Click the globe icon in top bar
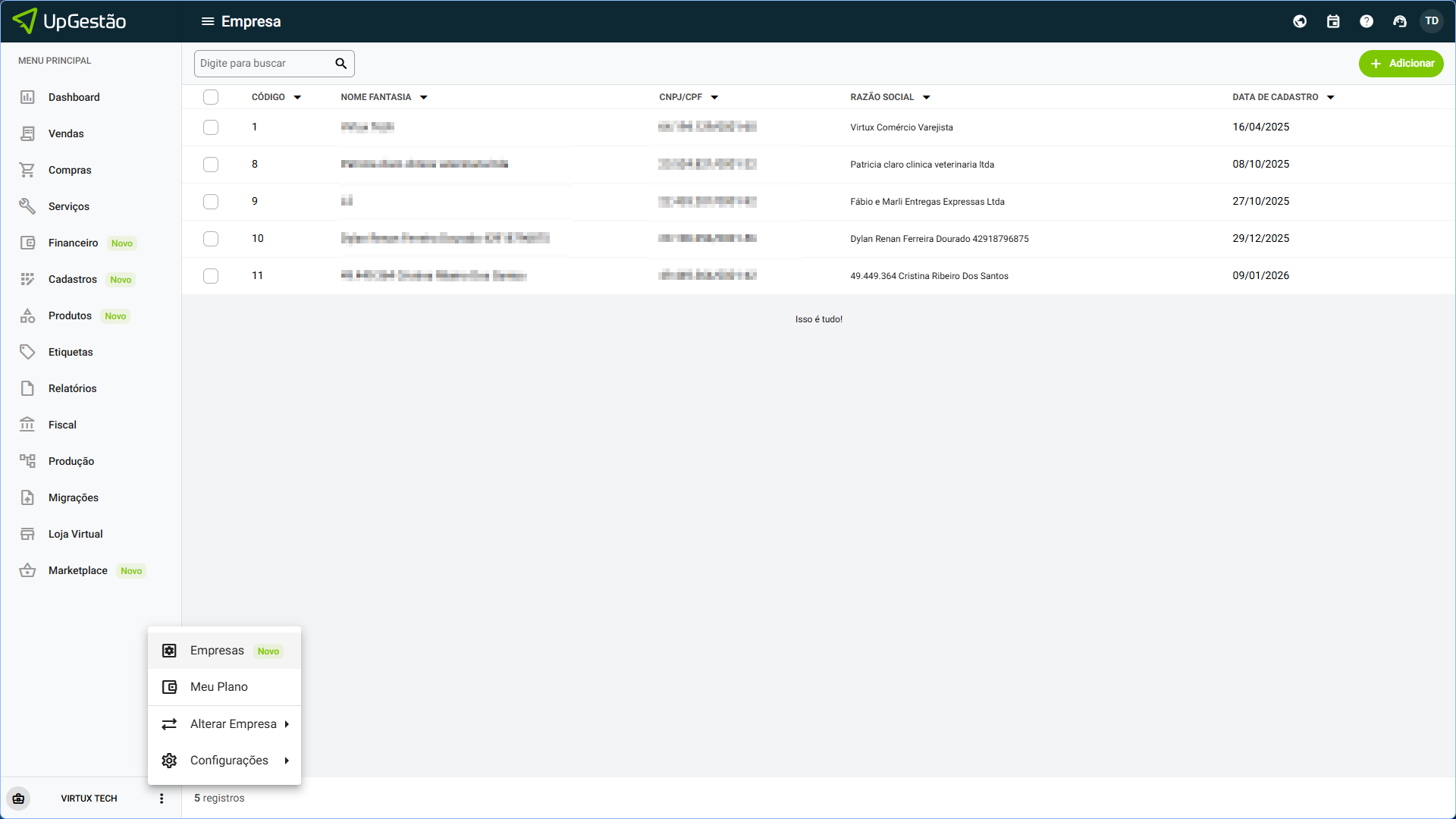Viewport: 1456px width, 819px height. click(x=1300, y=21)
